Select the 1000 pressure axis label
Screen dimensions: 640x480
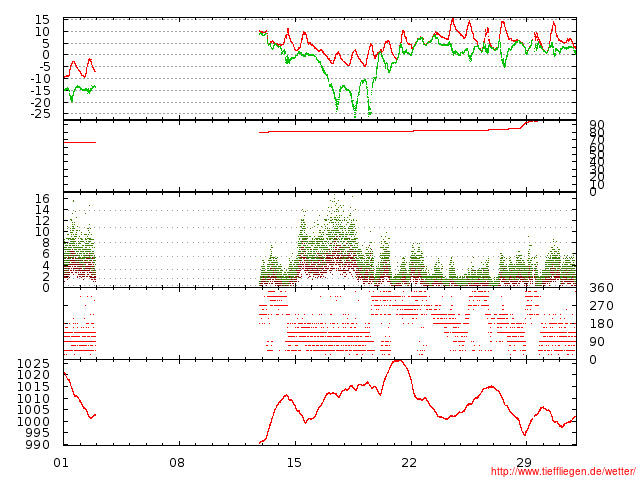tap(33, 422)
